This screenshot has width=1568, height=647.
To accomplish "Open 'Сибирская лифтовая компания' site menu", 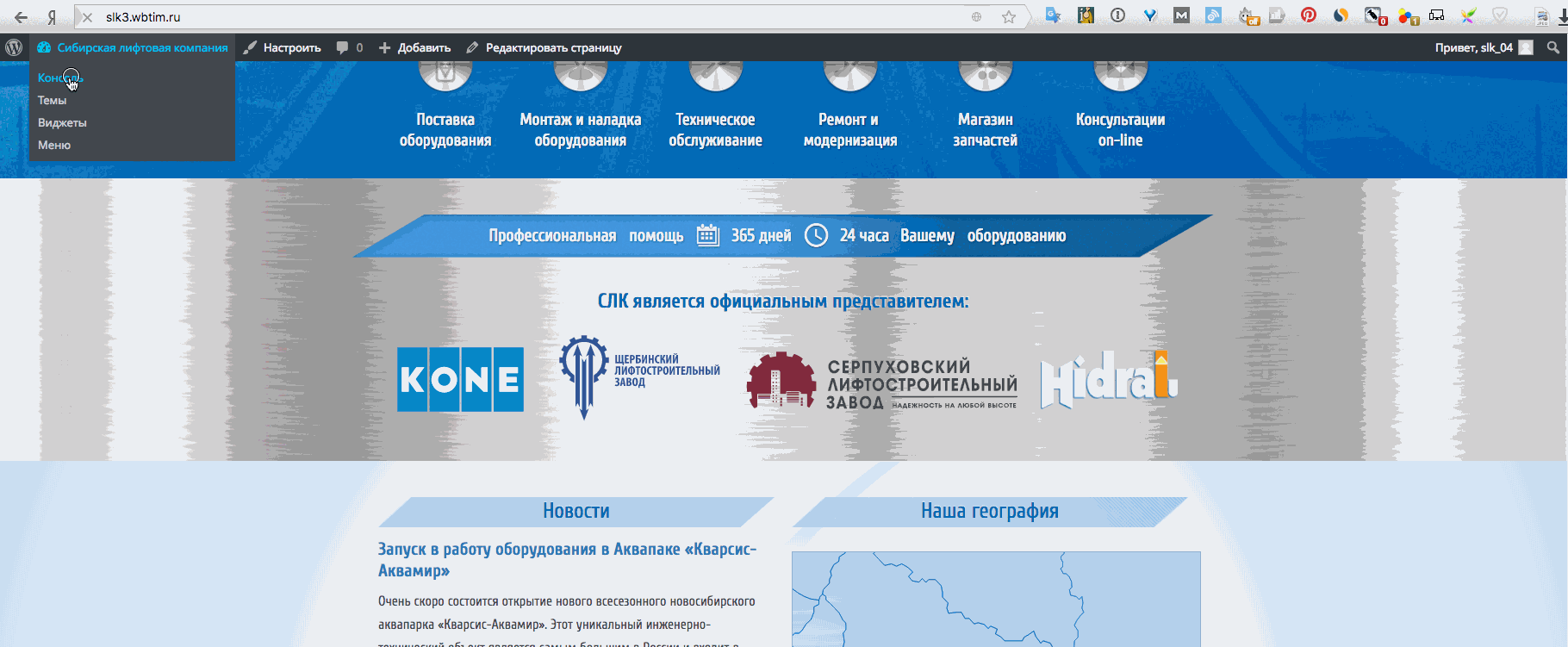I will [133, 47].
